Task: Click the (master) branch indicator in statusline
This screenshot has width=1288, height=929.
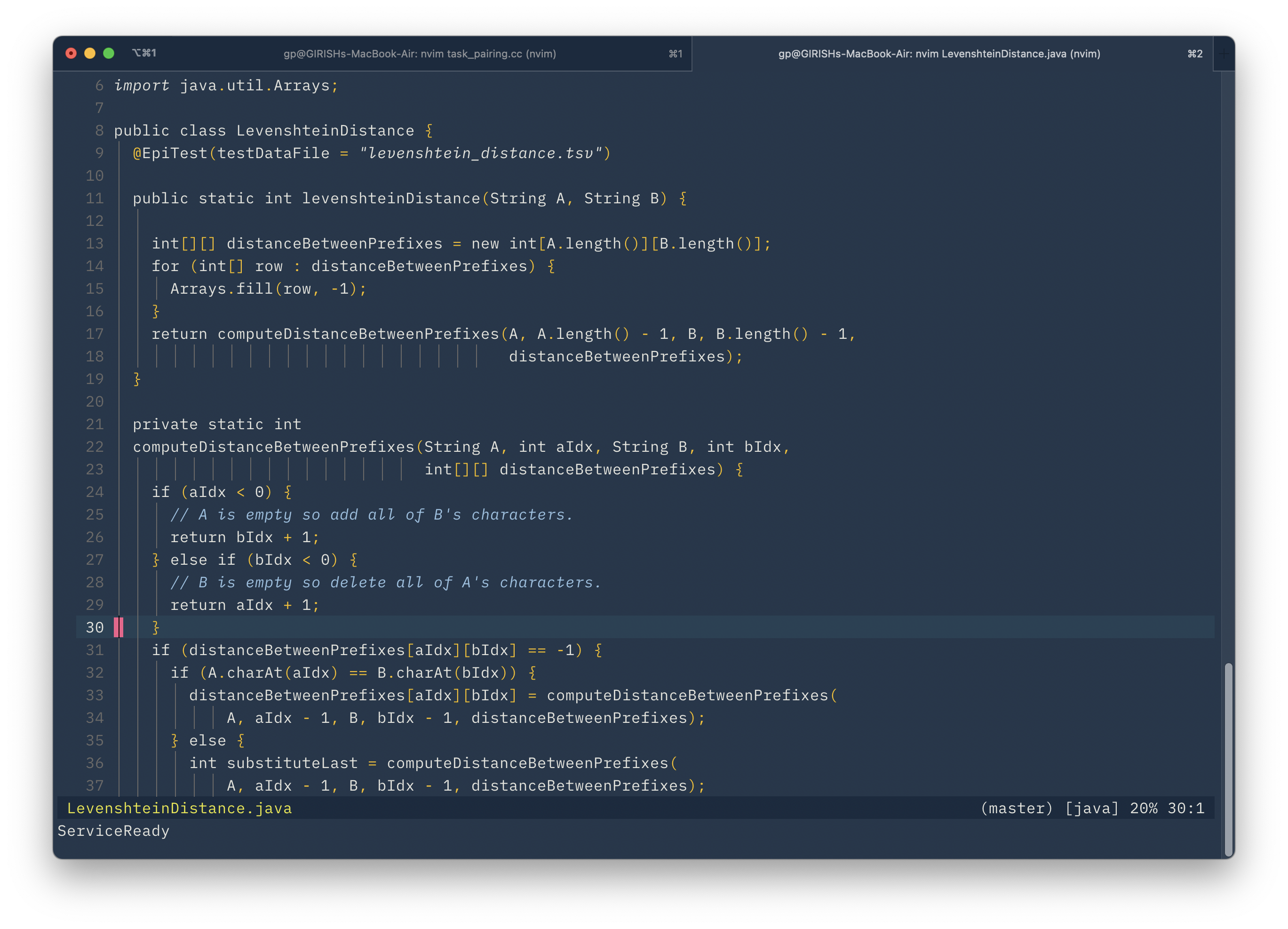Action: 1017,808
